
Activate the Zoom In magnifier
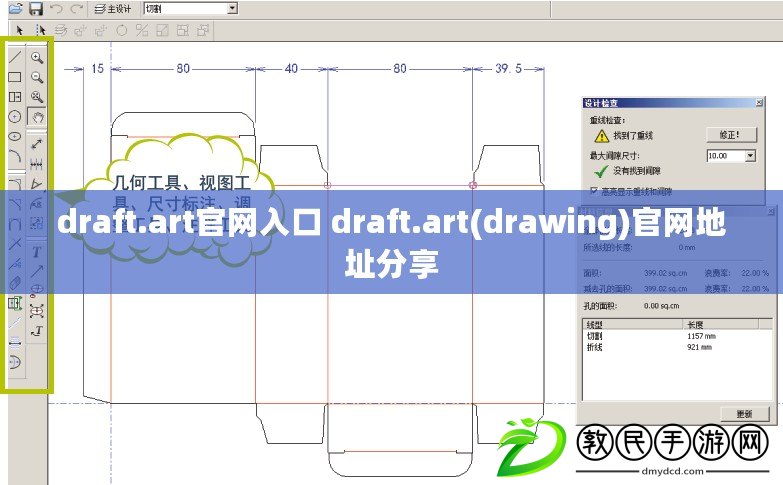pos(36,57)
